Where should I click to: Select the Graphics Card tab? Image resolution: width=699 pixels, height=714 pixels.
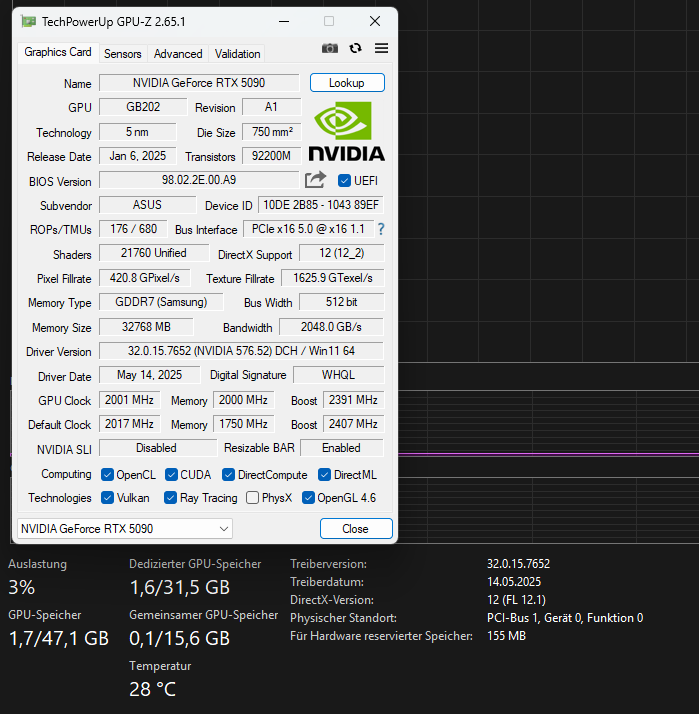[58, 52]
